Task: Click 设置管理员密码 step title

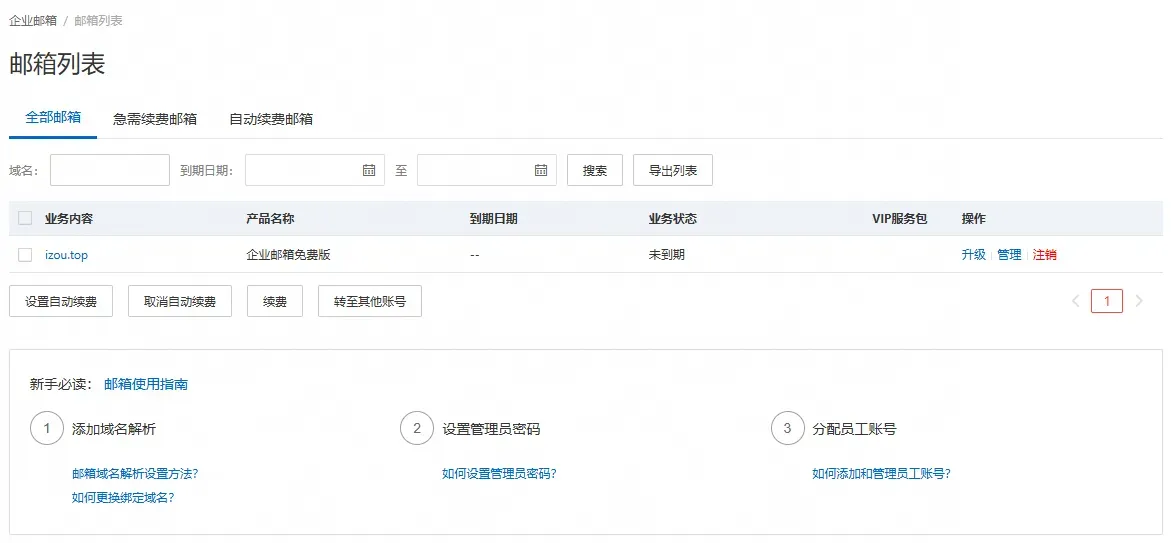Action: click(491, 429)
